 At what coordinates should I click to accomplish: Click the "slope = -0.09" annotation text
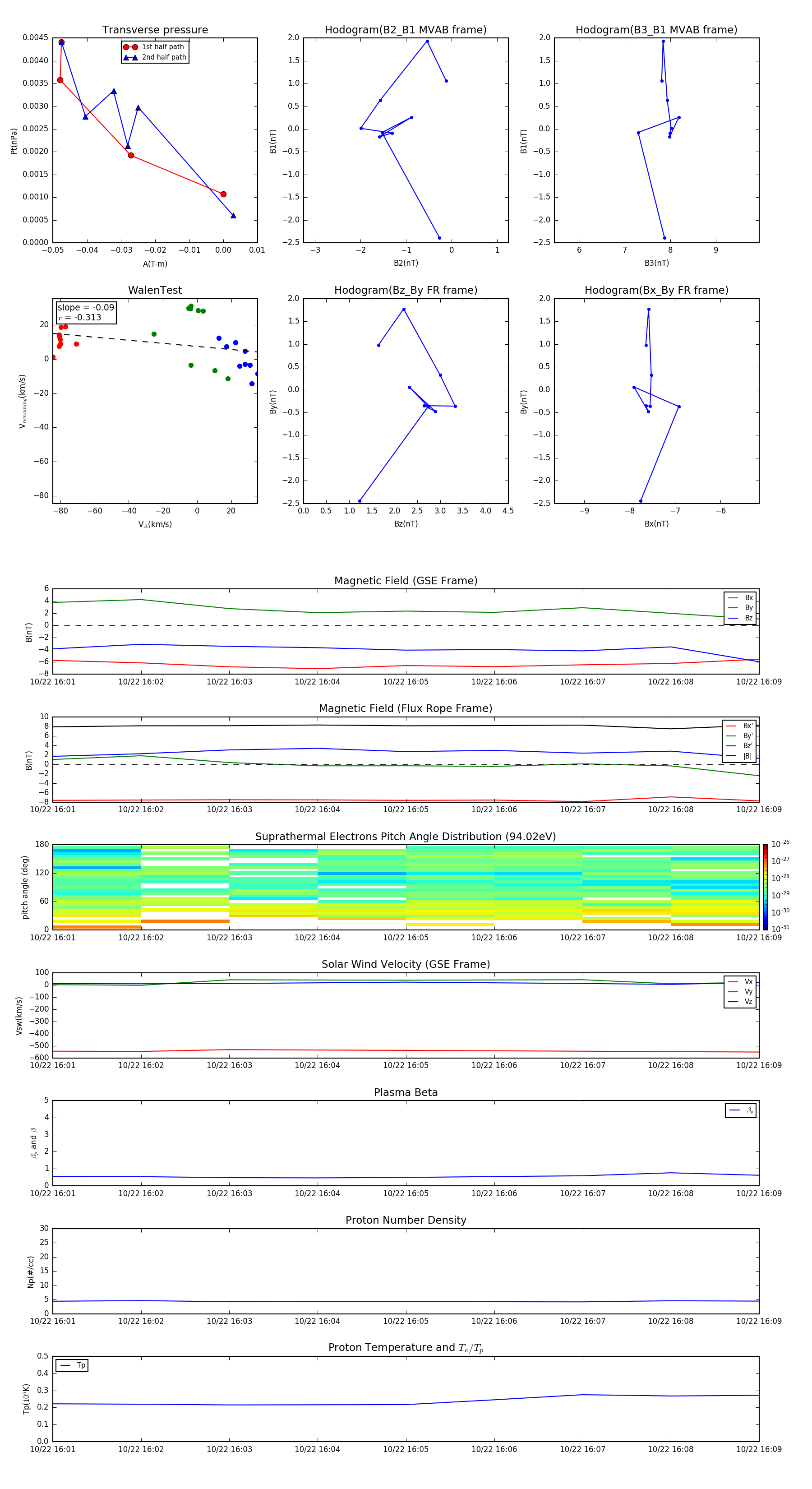pos(86,308)
